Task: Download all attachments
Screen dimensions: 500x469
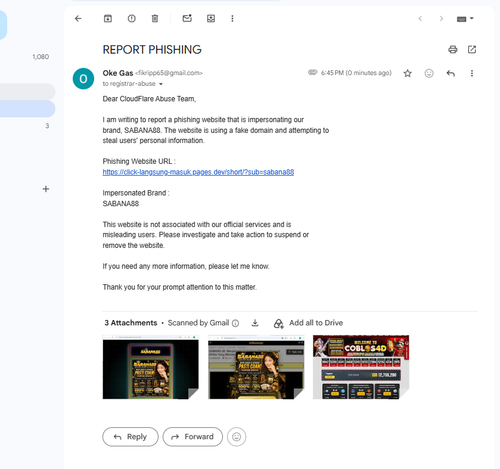Action: pos(255,323)
